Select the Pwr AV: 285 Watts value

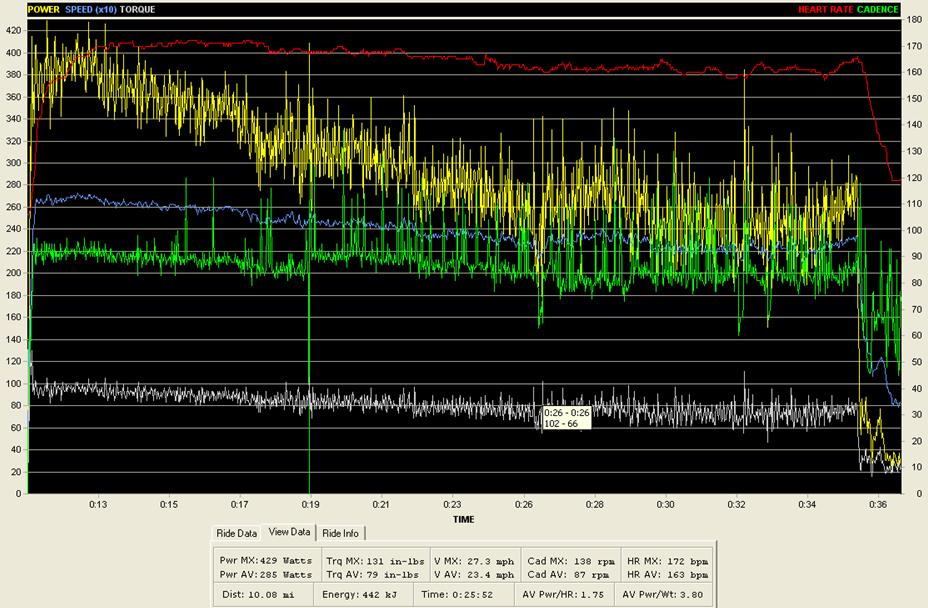click(265, 574)
